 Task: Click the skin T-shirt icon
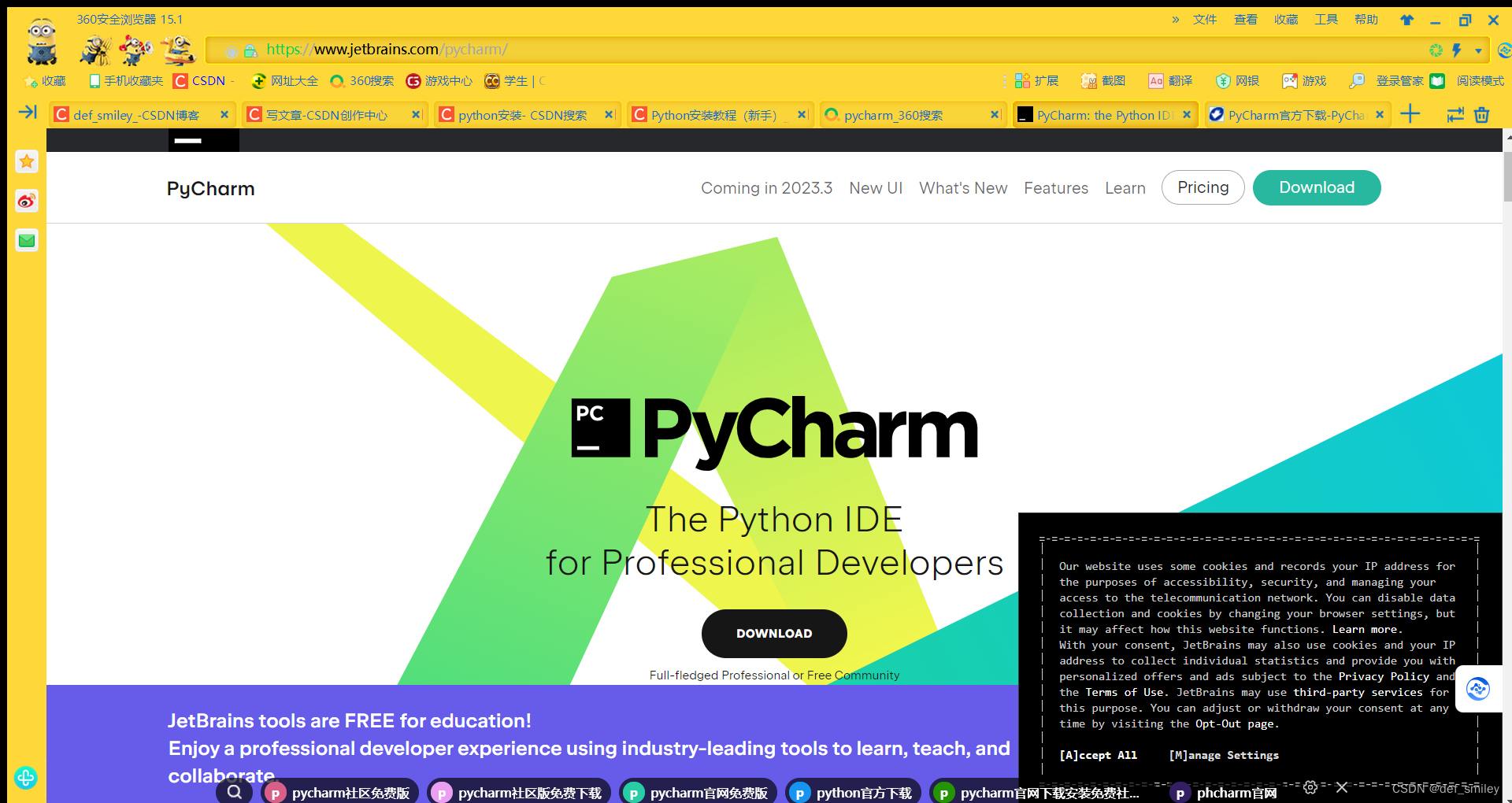tap(1406, 20)
